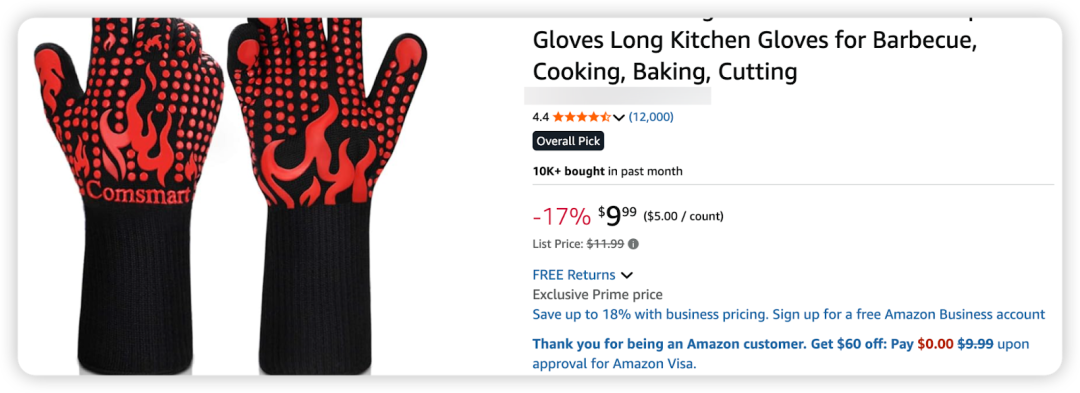
Task: Click the info icon beside List Price
Action: point(633,244)
